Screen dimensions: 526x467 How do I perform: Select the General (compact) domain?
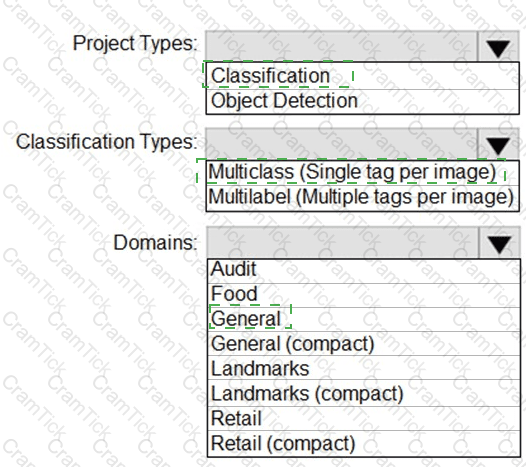pos(364,344)
